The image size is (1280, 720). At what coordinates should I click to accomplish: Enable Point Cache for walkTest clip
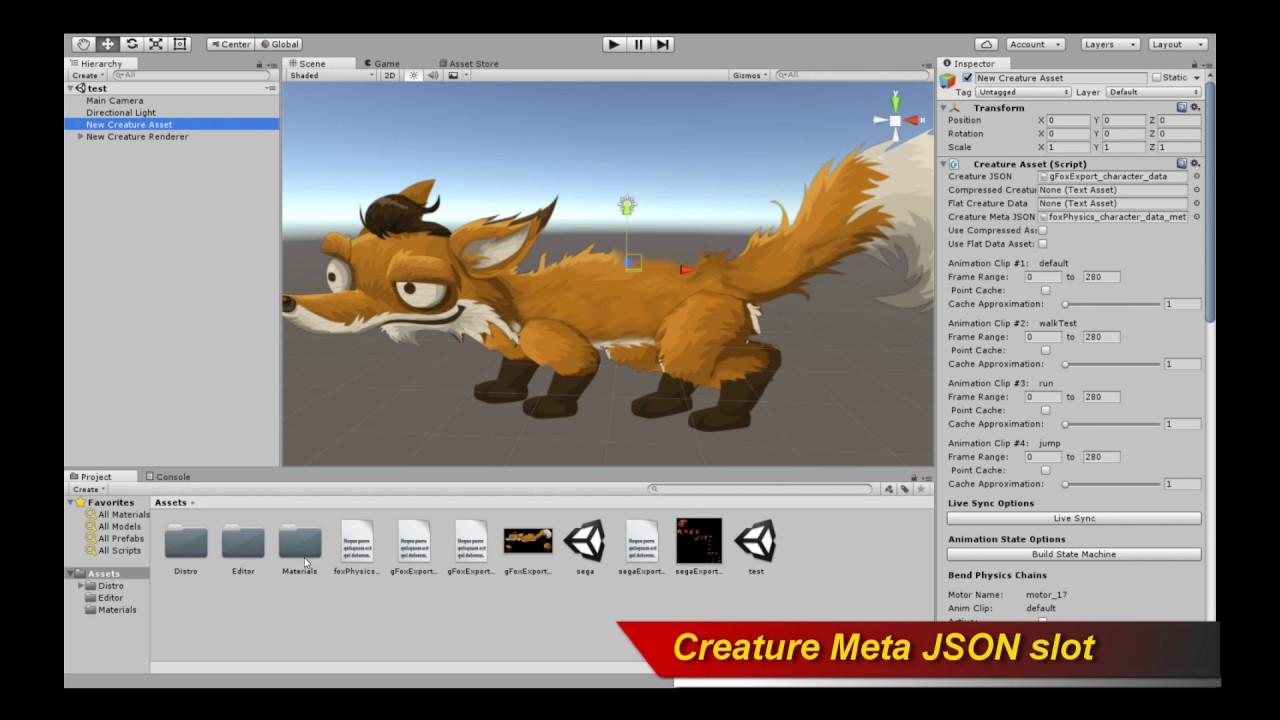tap(1046, 350)
